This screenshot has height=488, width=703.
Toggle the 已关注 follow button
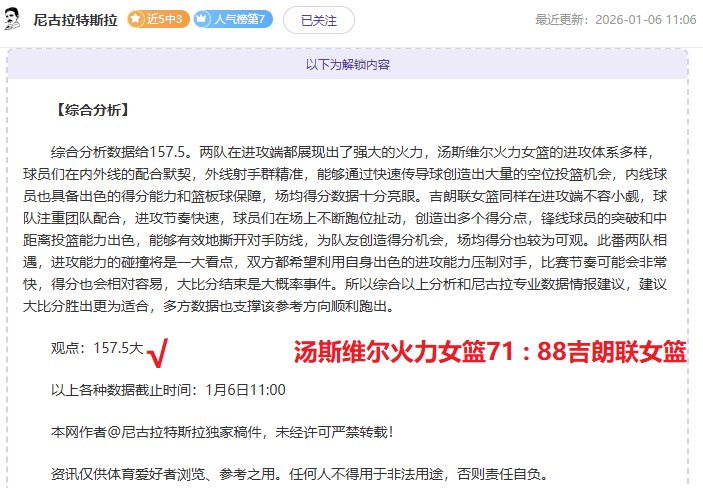(318, 19)
